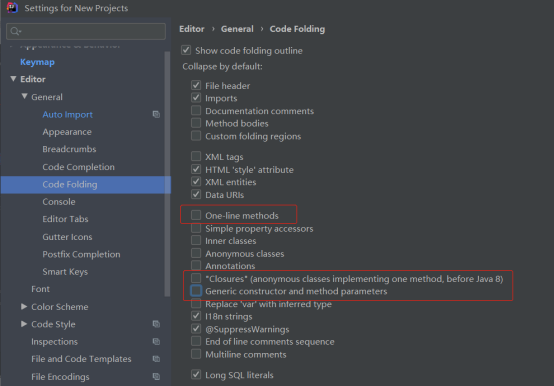This screenshot has width=554, height=386.
Task: Click the project-level icon beside Code Style
Action: click(x=156, y=324)
